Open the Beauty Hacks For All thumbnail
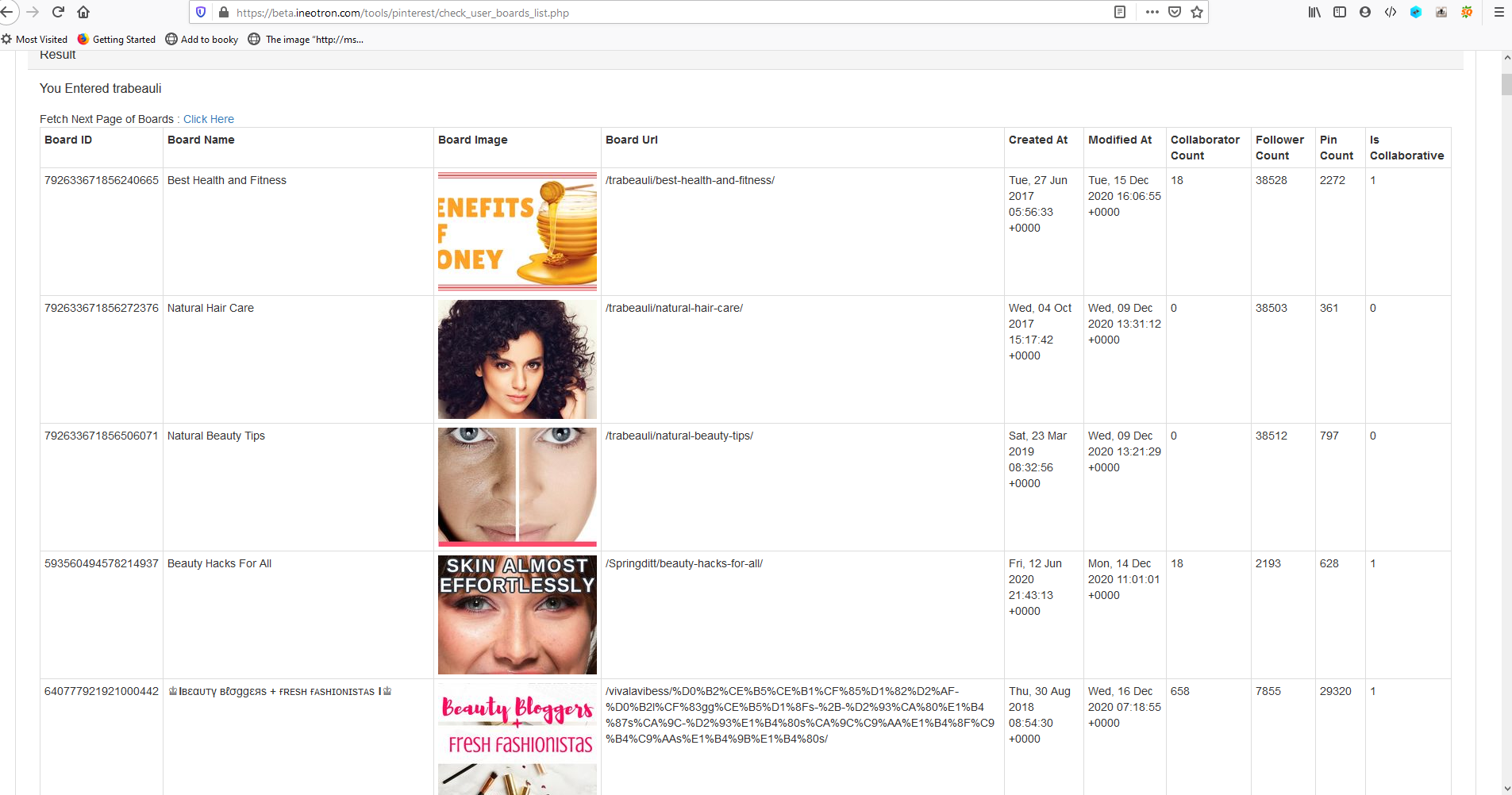Image resolution: width=1512 pixels, height=795 pixels. coord(517,615)
